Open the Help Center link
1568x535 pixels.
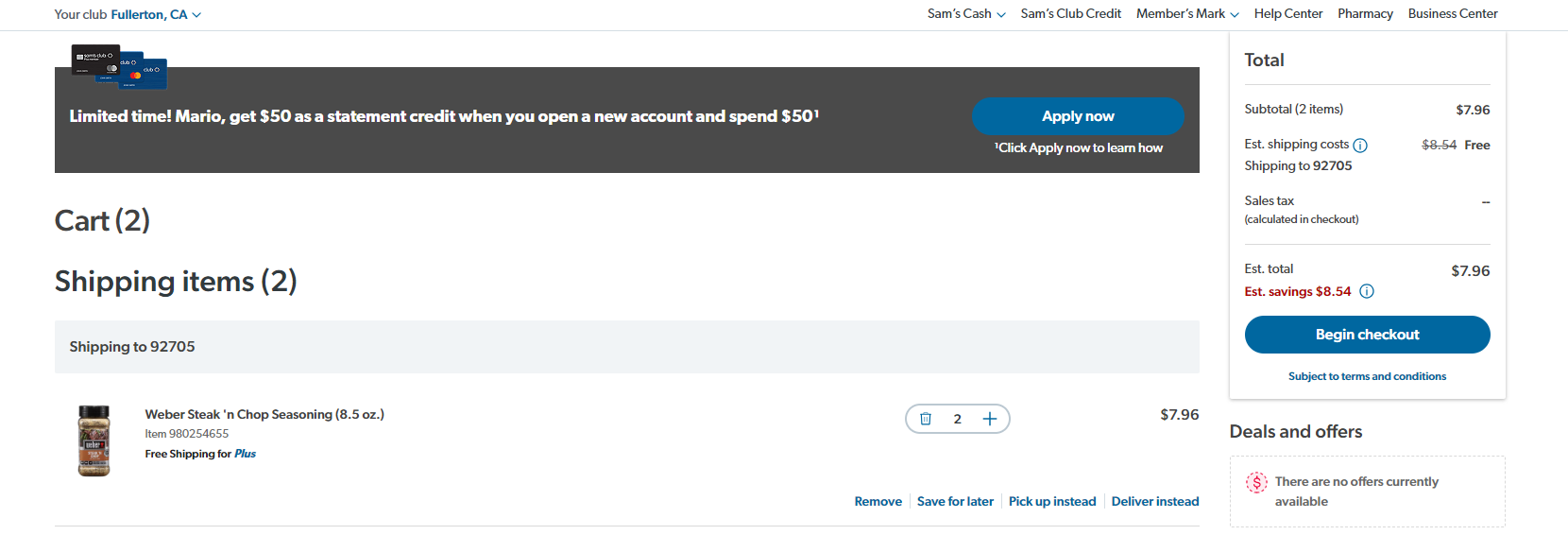[x=1288, y=13]
